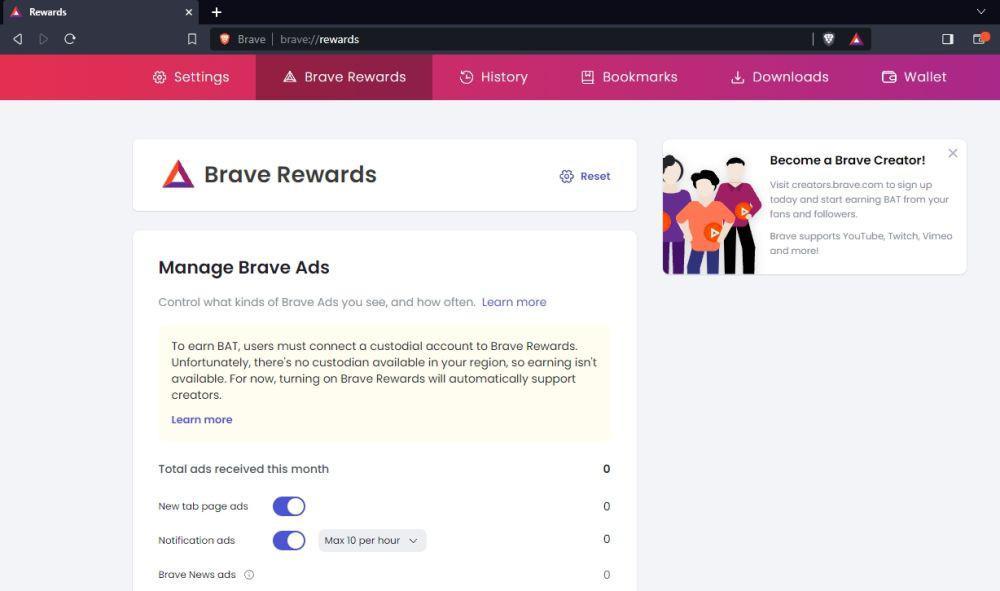This screenshot has height=591, width=1000.
Task: Click the Brave Creator illustration image
Action: coord(710,213)
